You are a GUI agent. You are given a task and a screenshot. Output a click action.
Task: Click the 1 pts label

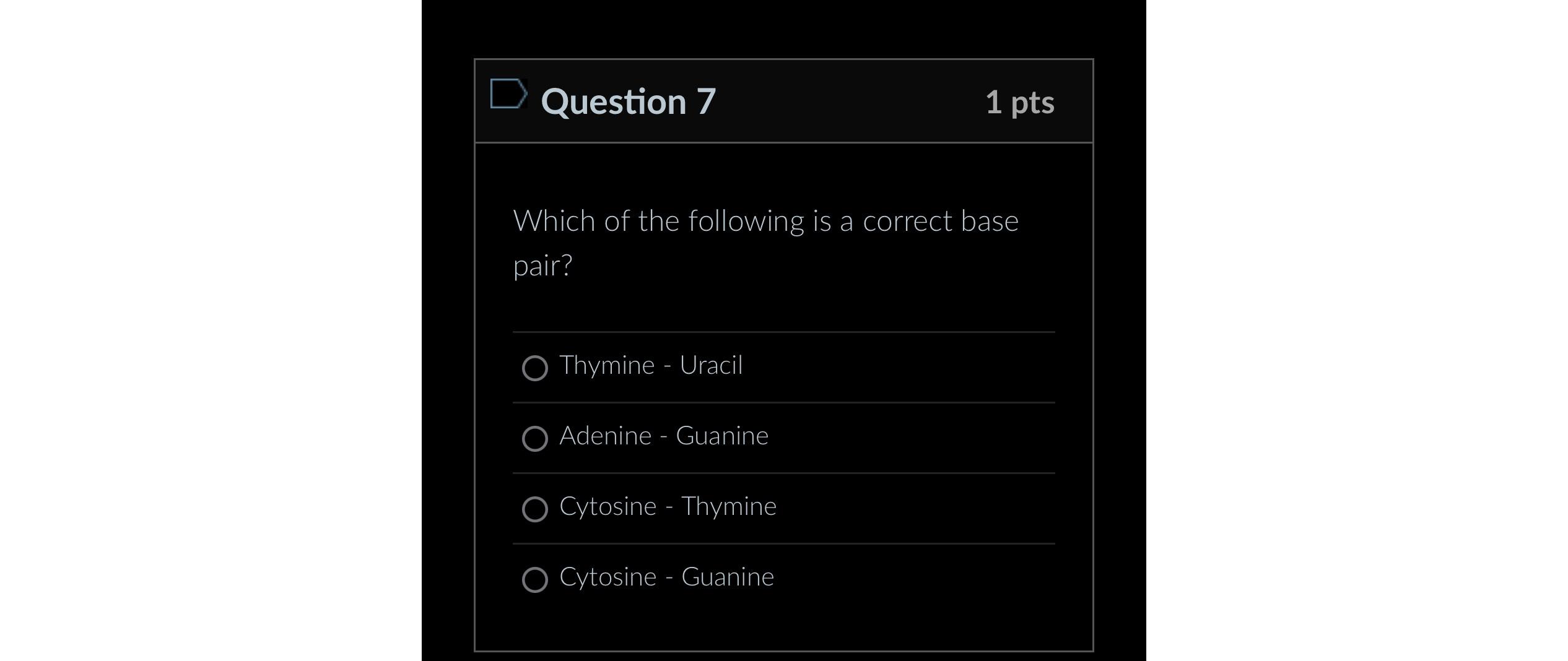tap(1021, 103)
